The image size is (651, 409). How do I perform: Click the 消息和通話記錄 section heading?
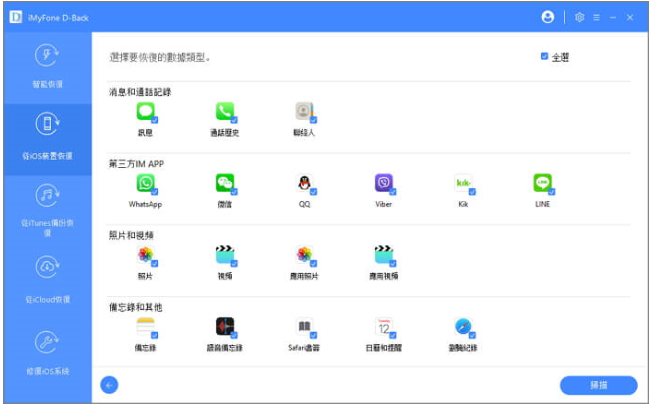point(140,92)
